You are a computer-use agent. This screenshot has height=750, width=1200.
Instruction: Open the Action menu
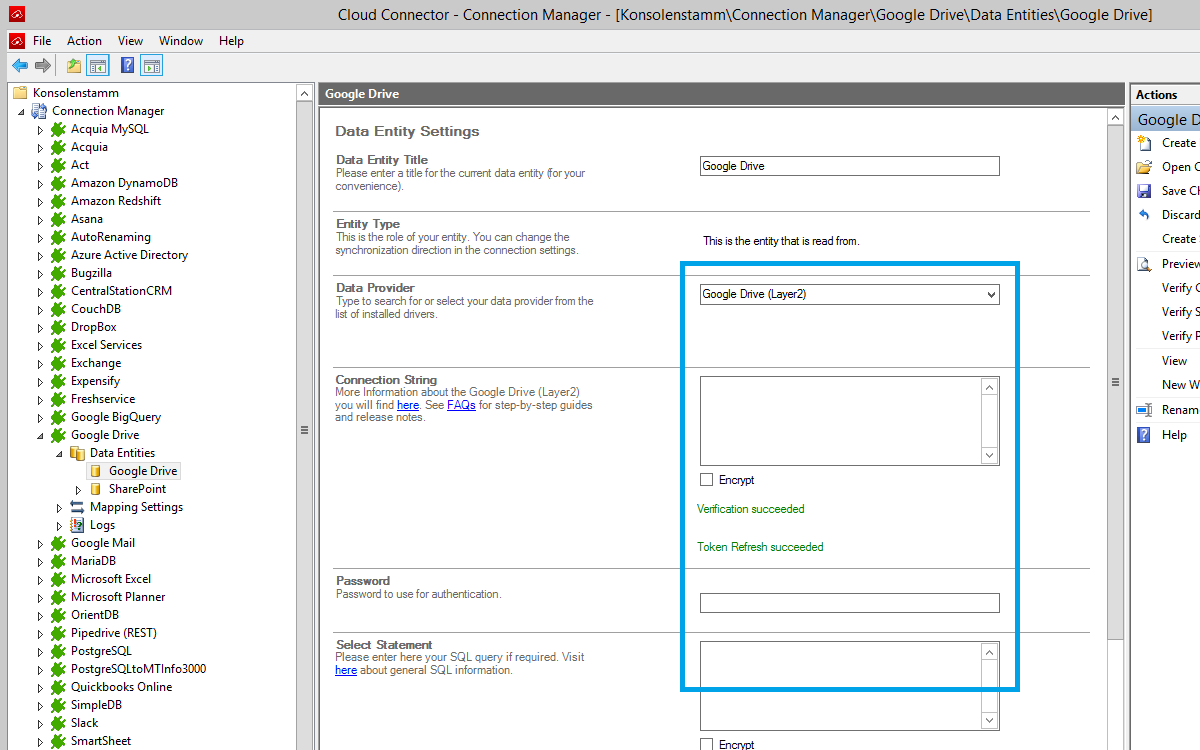[84, 41]
